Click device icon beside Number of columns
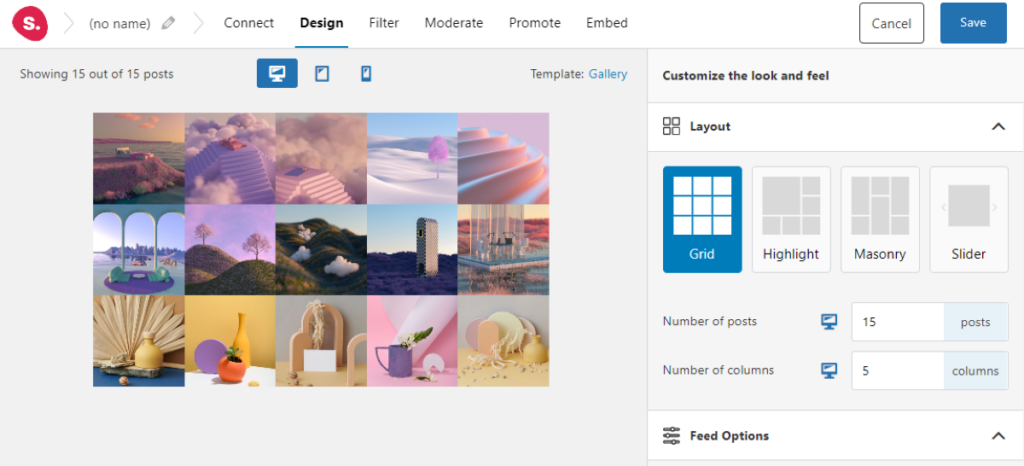 (x=829, y=370)
